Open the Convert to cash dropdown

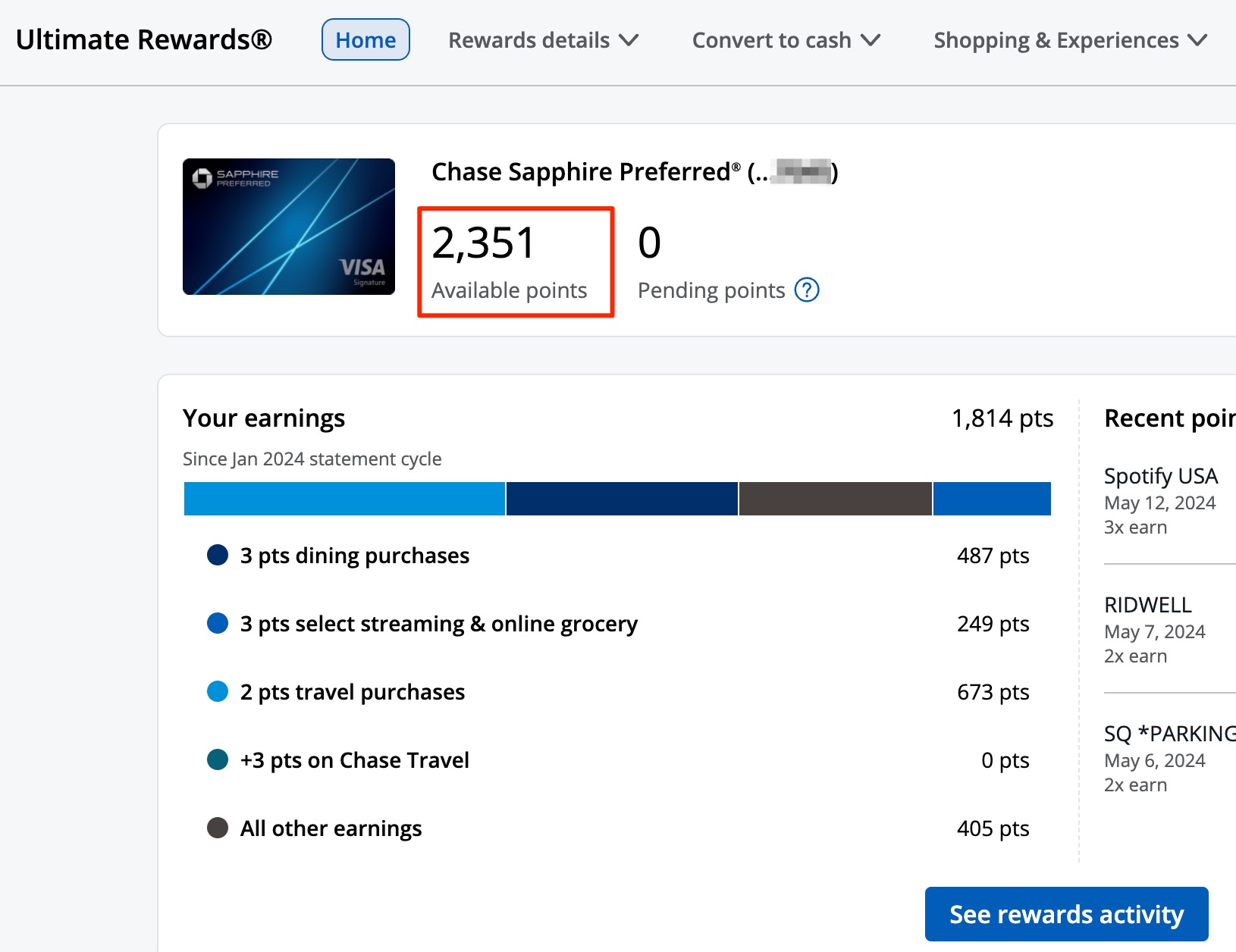coord(785,39)
